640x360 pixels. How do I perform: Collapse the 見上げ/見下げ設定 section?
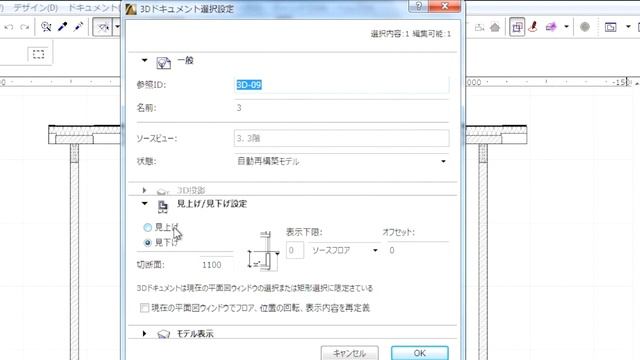coord(144,203)
